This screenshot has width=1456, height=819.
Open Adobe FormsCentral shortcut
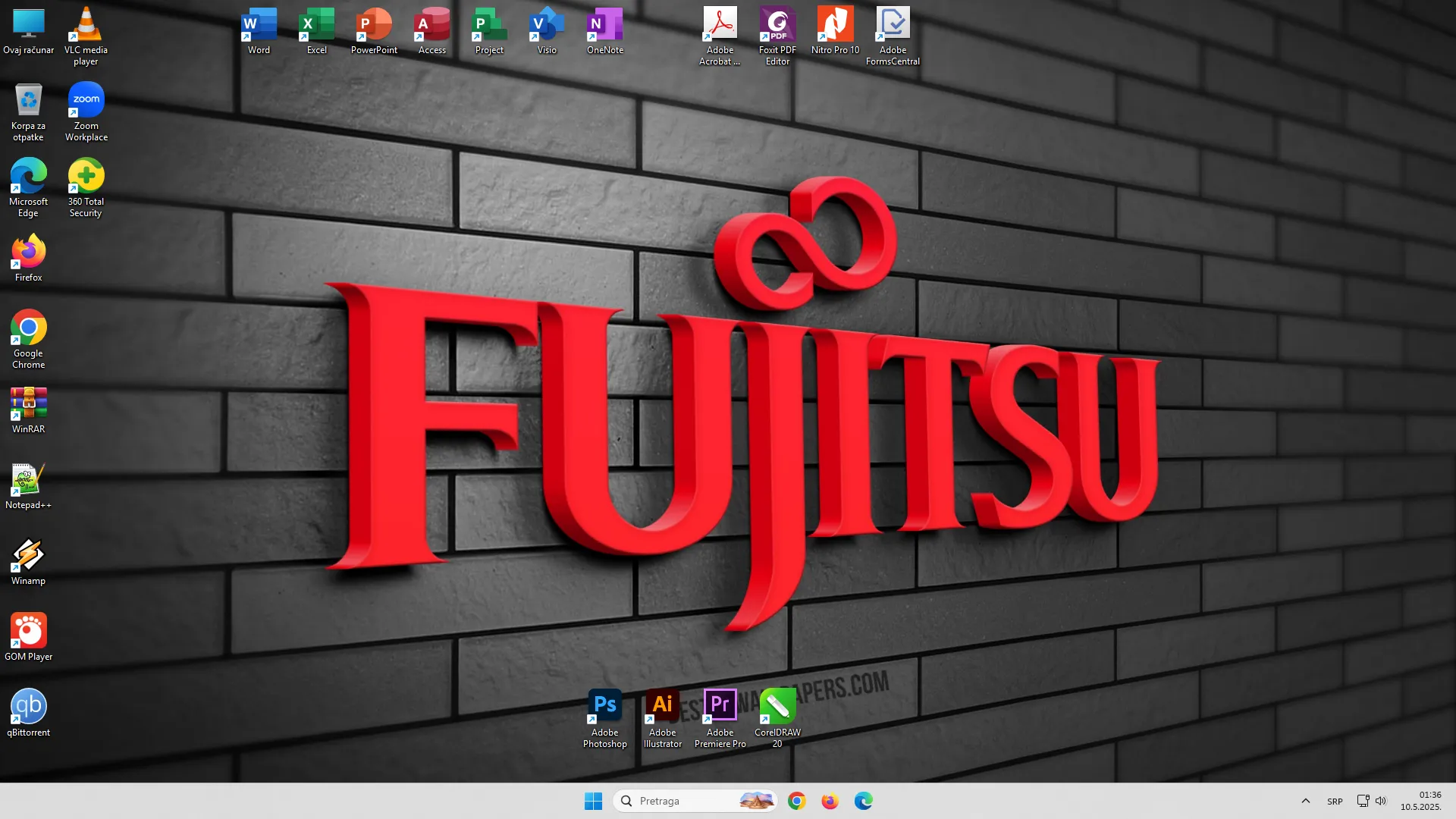(893, 36)
